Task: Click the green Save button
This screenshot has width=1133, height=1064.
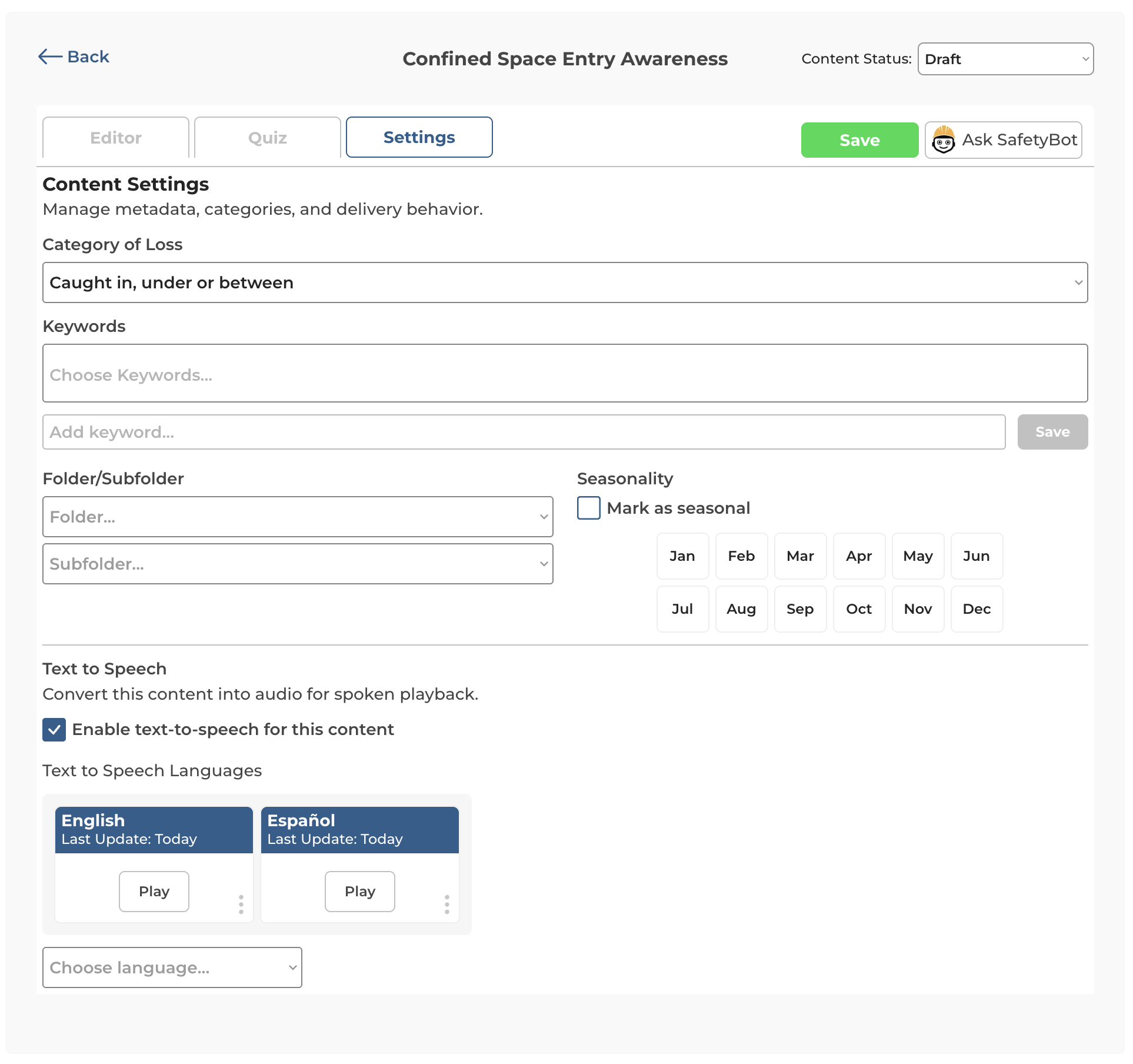Action: [x=859, y=140]
